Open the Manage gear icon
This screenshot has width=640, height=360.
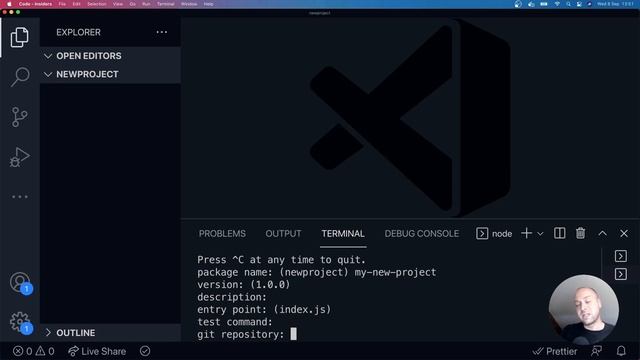click(x=20, y=322)
